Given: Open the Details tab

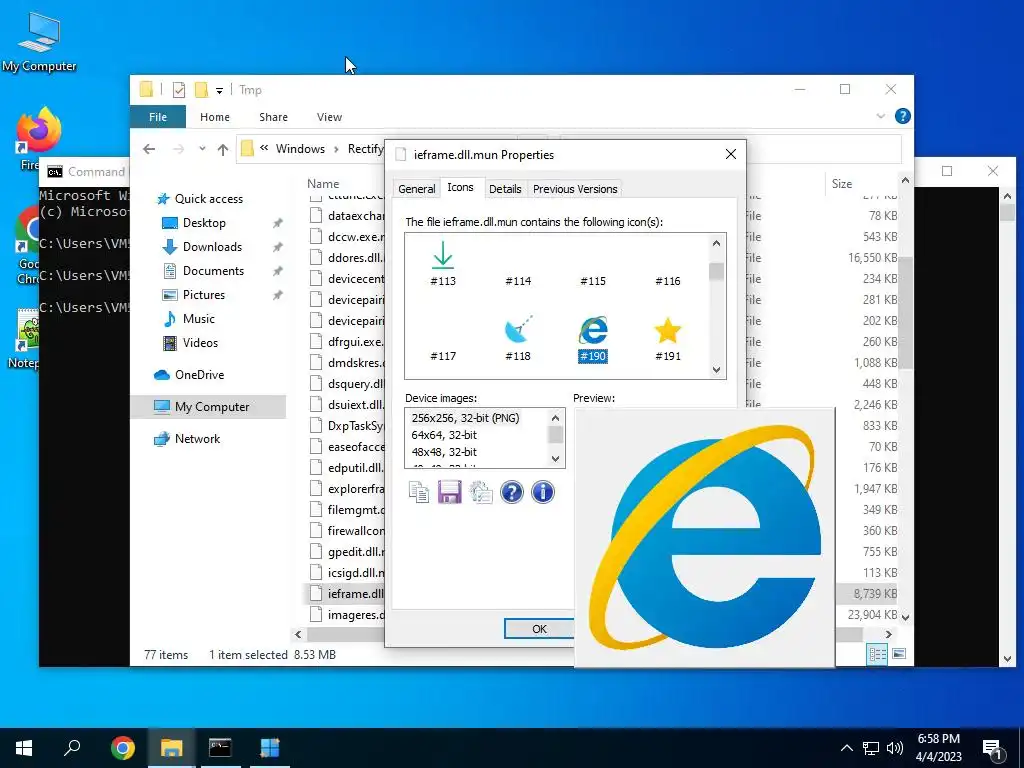Looking at the screenshot, I should coord(505,189).
